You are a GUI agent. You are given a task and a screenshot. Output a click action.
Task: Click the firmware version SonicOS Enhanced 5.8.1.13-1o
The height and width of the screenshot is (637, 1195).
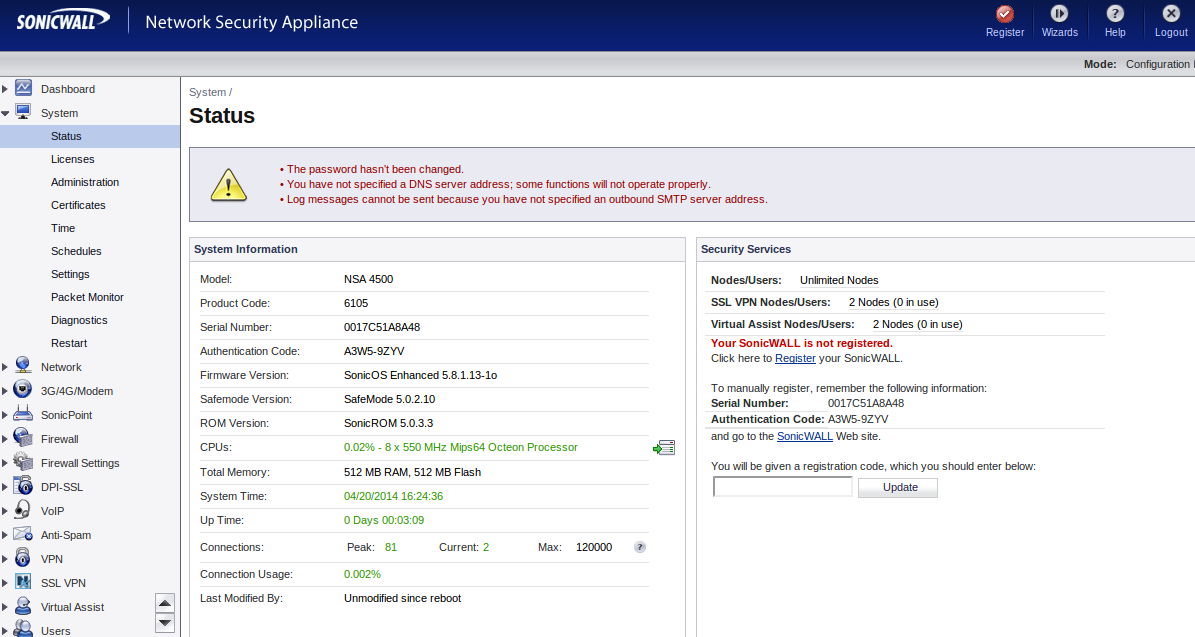(x=420, y=375)
